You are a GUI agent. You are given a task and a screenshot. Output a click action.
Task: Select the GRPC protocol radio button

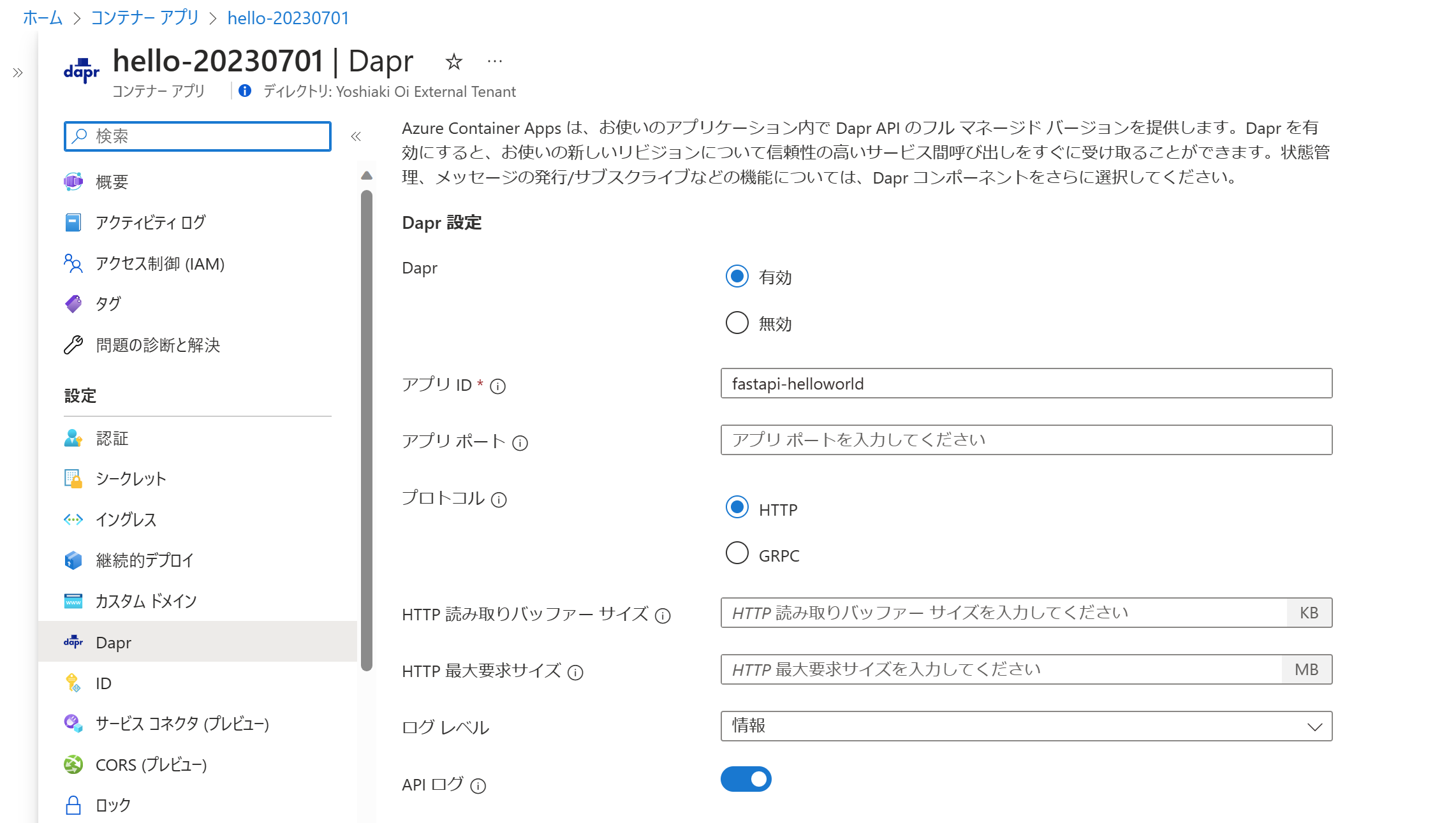tap(737, 553)
